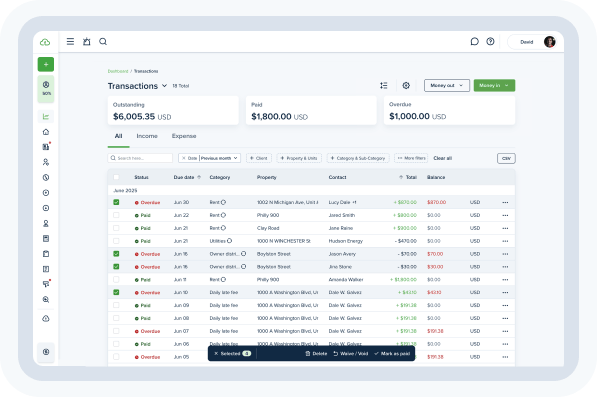The width and height of the screenshot is (597, 397).
Task: Export using the CSV button
Action: [x=506, y=158]
